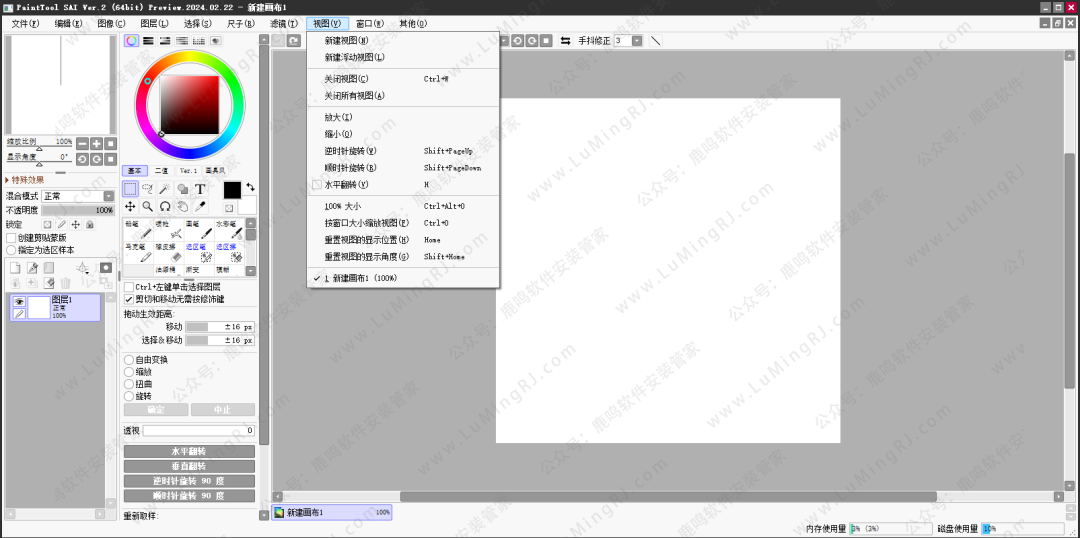The height and width of the screenshot is (538, 1080).
Task: Select the magic wand tool
Action: tap(165, 189)
